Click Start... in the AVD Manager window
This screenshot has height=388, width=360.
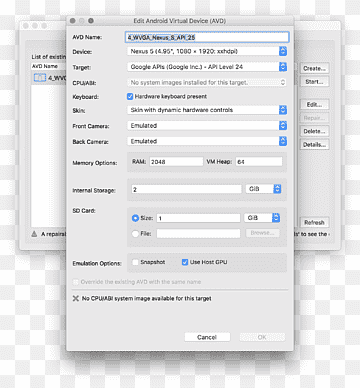tap(314, 82)
